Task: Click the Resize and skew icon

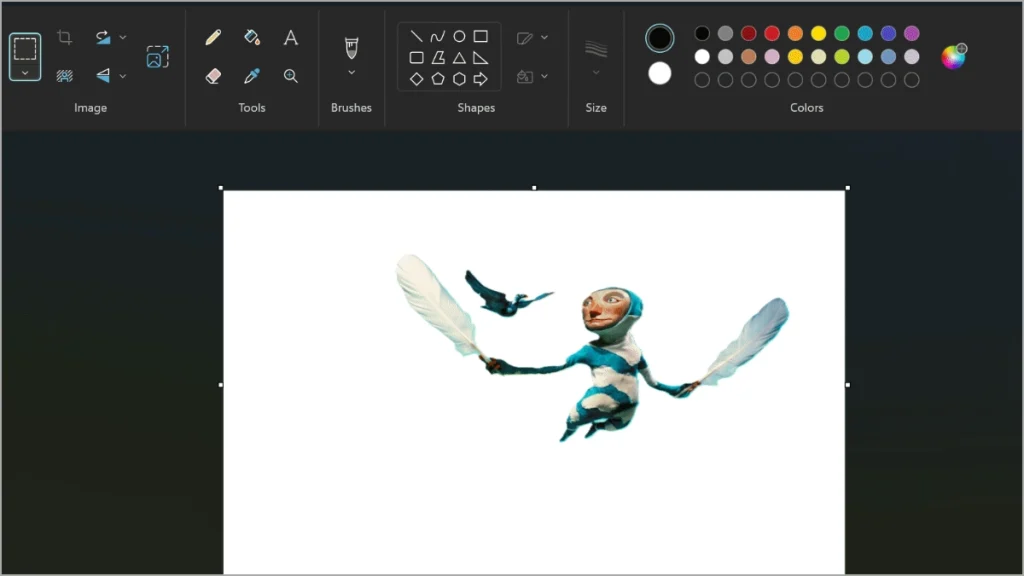Action: [x=157, y=57]
